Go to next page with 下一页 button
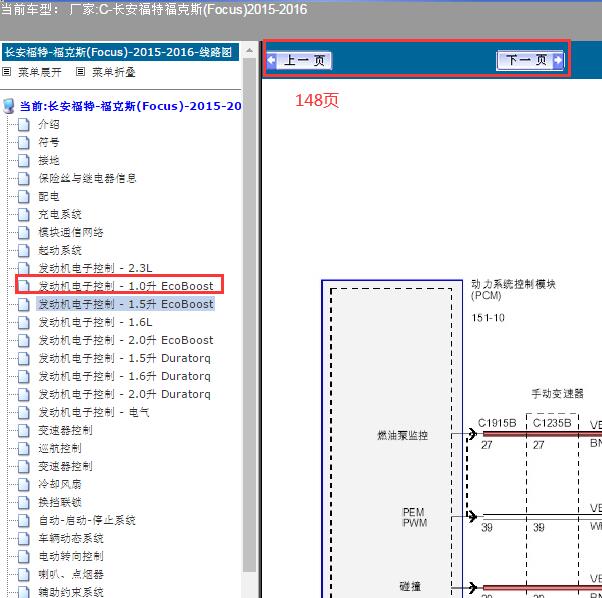This screenshot has height=598, width=602. tap(530, 60)
